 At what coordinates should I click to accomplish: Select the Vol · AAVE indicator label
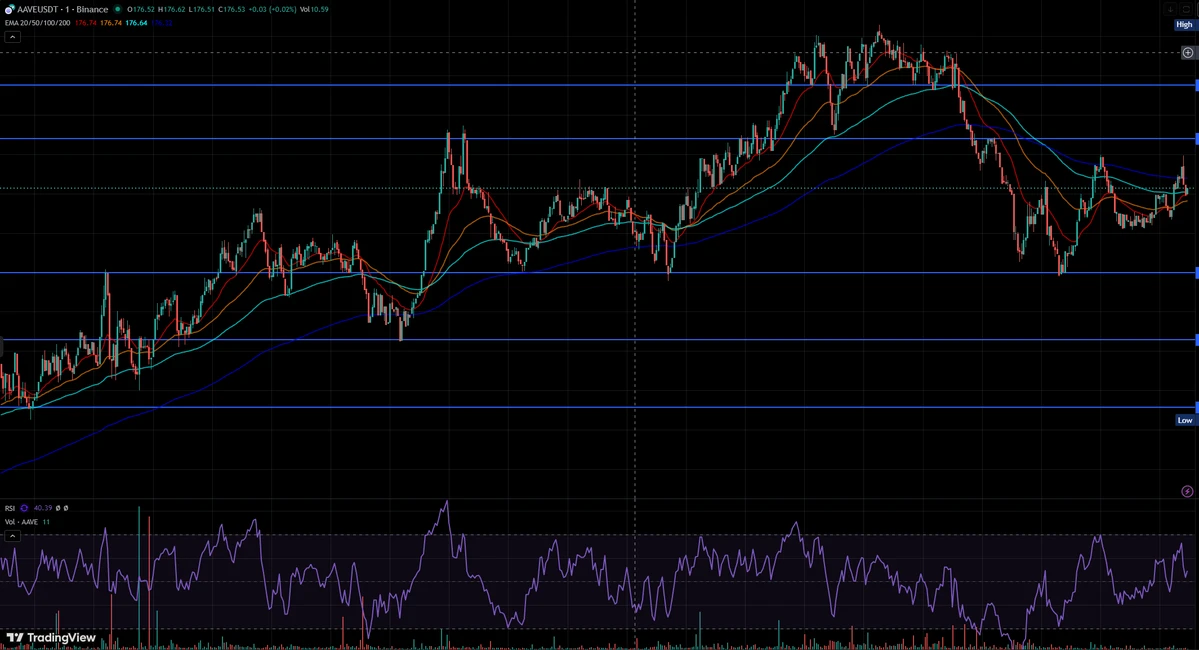coord(21,522)
